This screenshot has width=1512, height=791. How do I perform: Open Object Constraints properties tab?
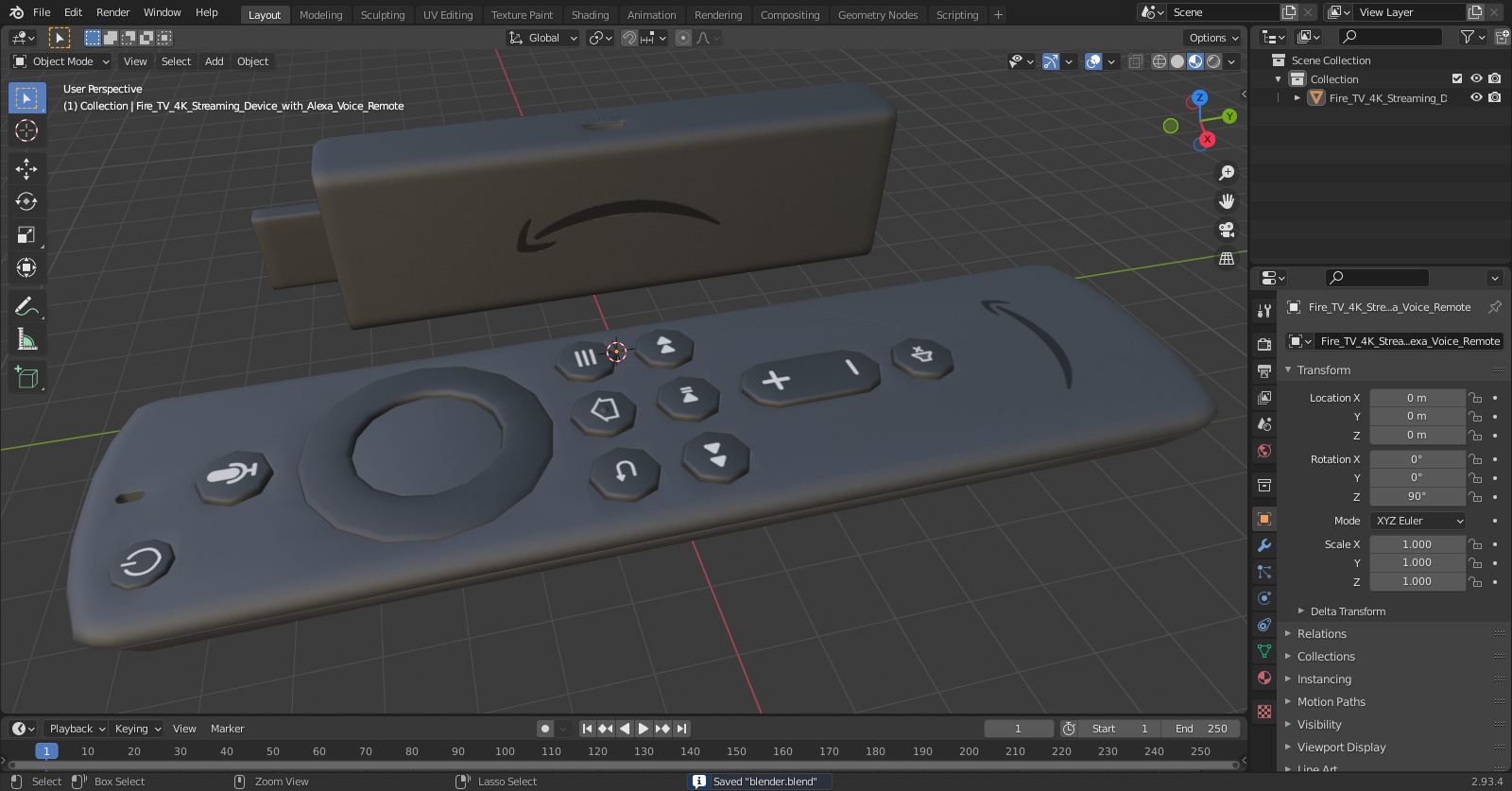[1264, 625]
